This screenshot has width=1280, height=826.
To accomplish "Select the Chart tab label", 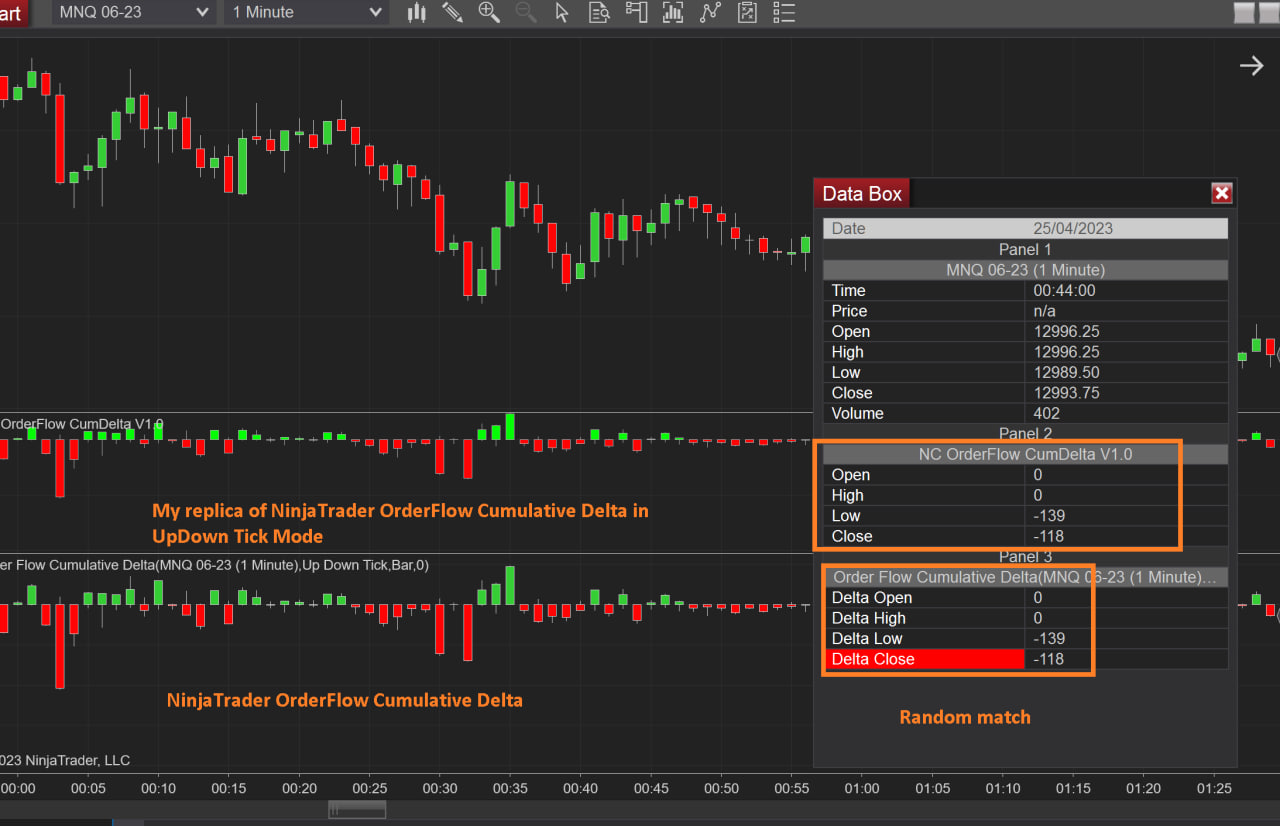I will pyautogui.click(x=12, y=13).
